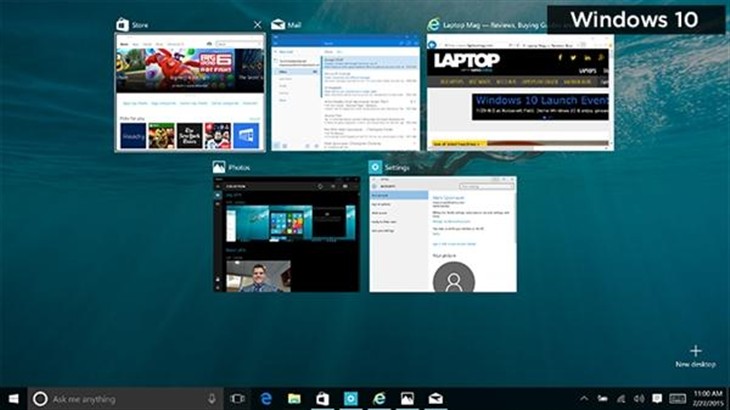The image size is (730, 410).
Task: Open File Explorer from the taskbar
Action: [294, 399]
